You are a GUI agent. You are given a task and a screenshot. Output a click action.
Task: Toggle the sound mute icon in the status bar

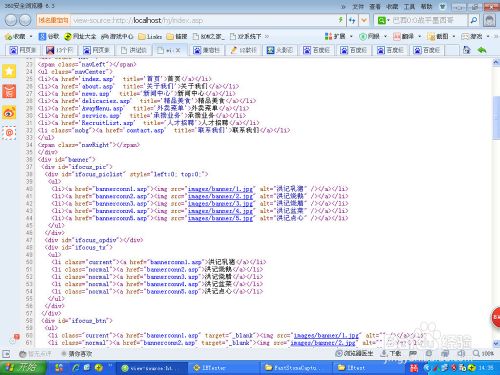click(x=461, y=353)
